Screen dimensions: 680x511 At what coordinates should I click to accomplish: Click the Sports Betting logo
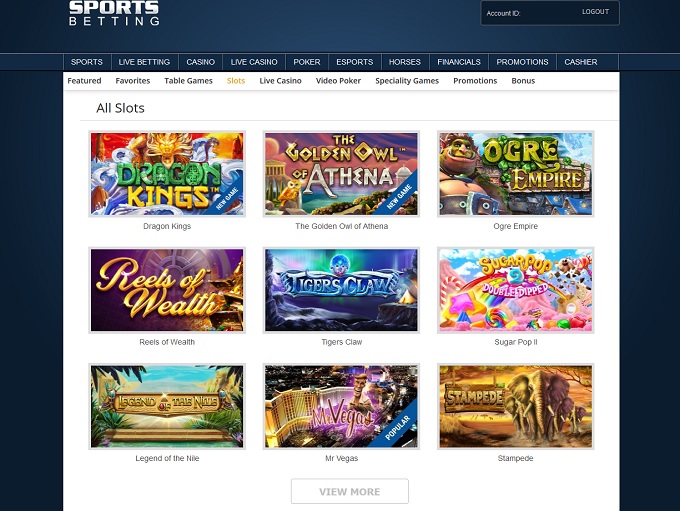click(x=114, y=13)
